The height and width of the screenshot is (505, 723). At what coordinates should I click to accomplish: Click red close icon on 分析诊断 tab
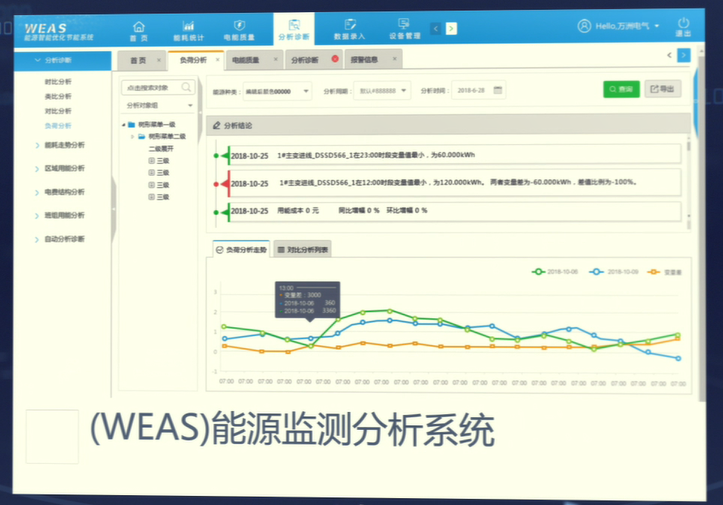(x=335, y=59)
